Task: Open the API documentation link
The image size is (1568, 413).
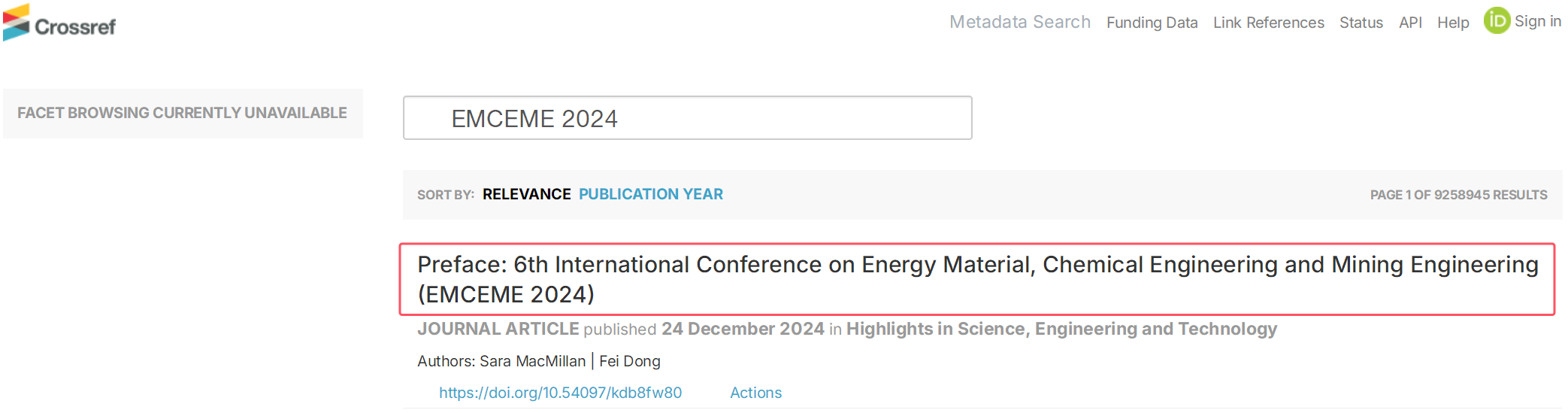Action: tap(1410, 23)
